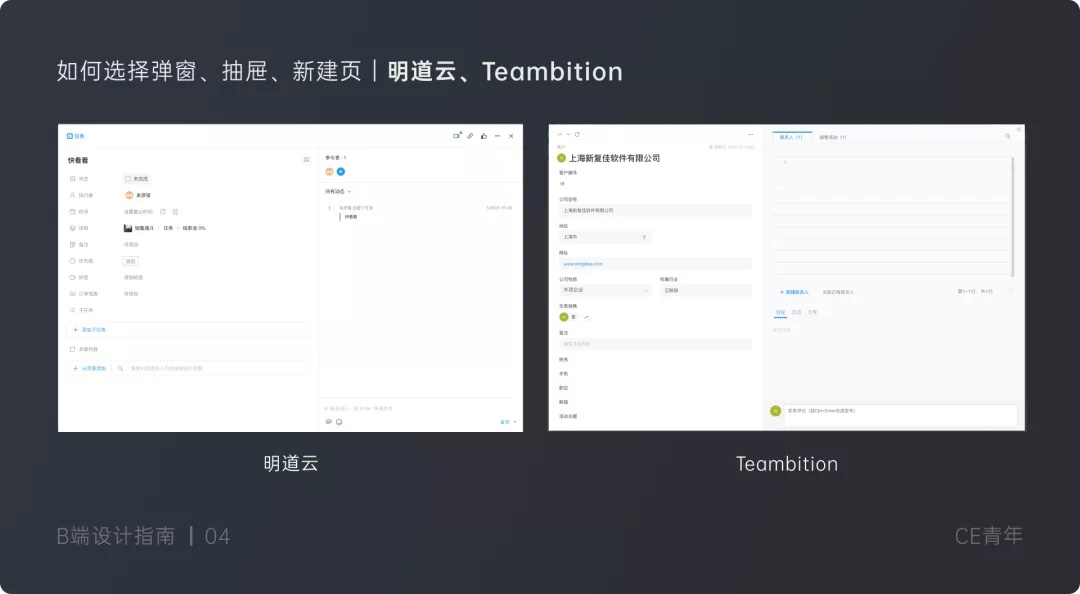Click the refresh icon in the Teambition header
The width and height of the screenshot is (1080, 594).
click(576, 133)
